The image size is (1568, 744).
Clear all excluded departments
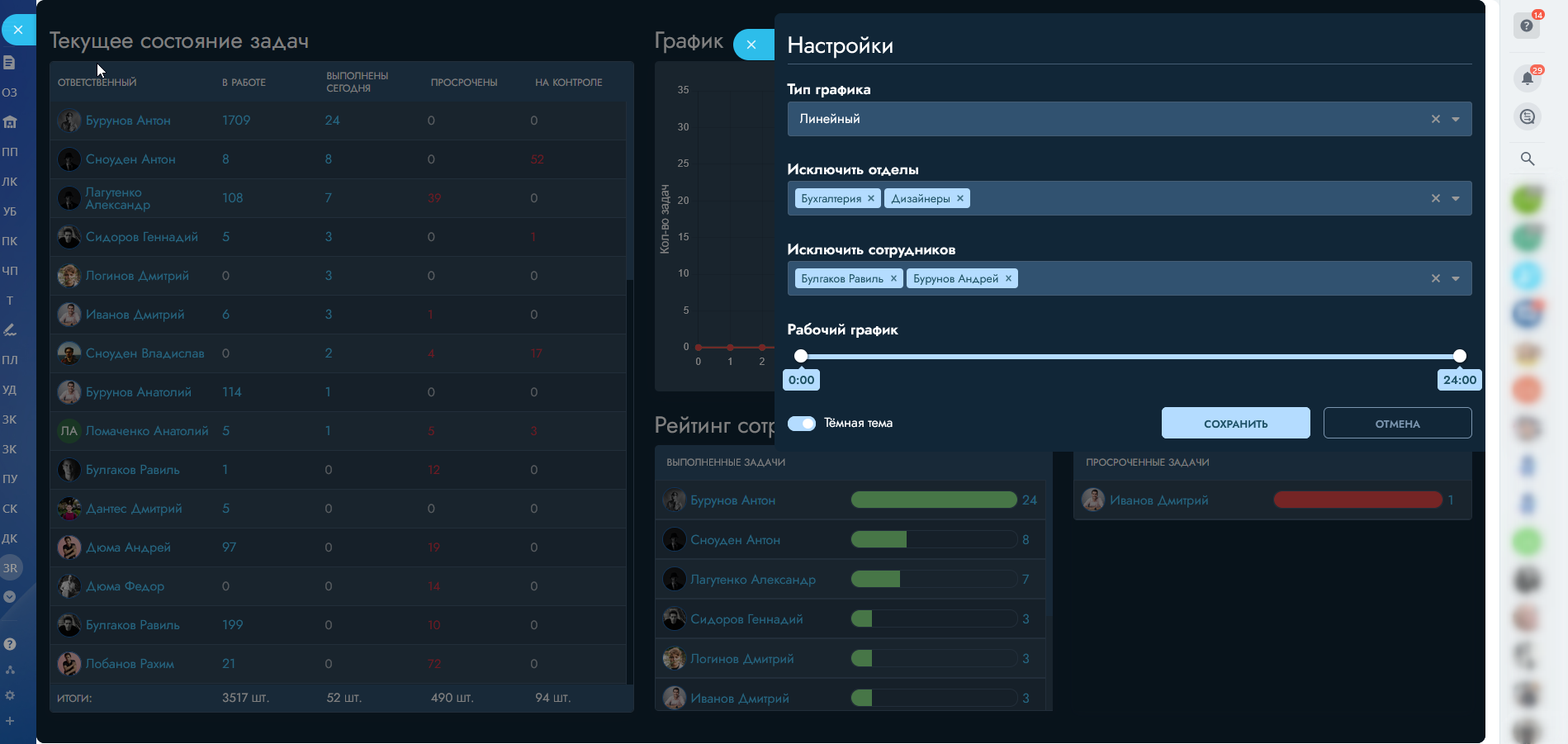tap(1436, 198)
